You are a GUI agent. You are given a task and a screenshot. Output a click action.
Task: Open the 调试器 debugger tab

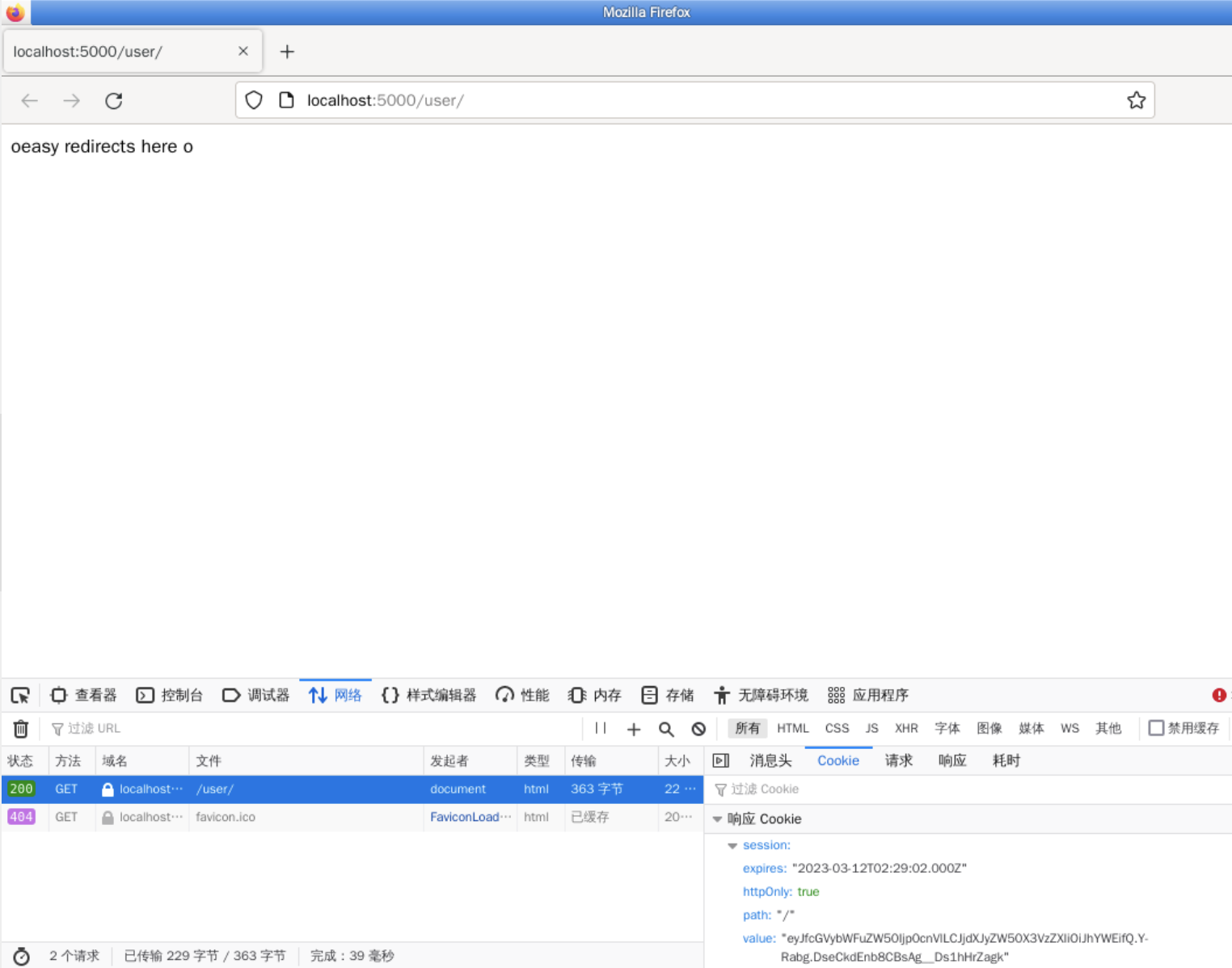[x=255, y=695]
